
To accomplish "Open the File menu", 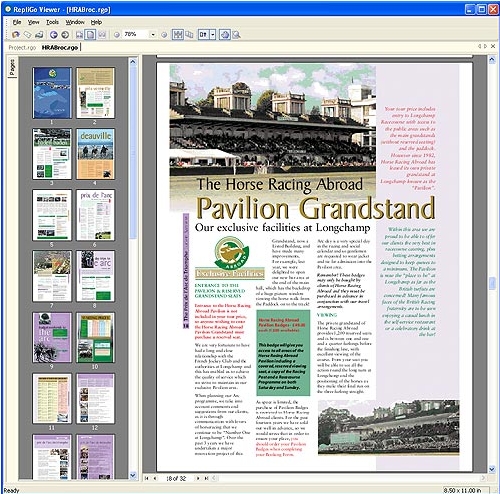I will click(x=17, y=22).
